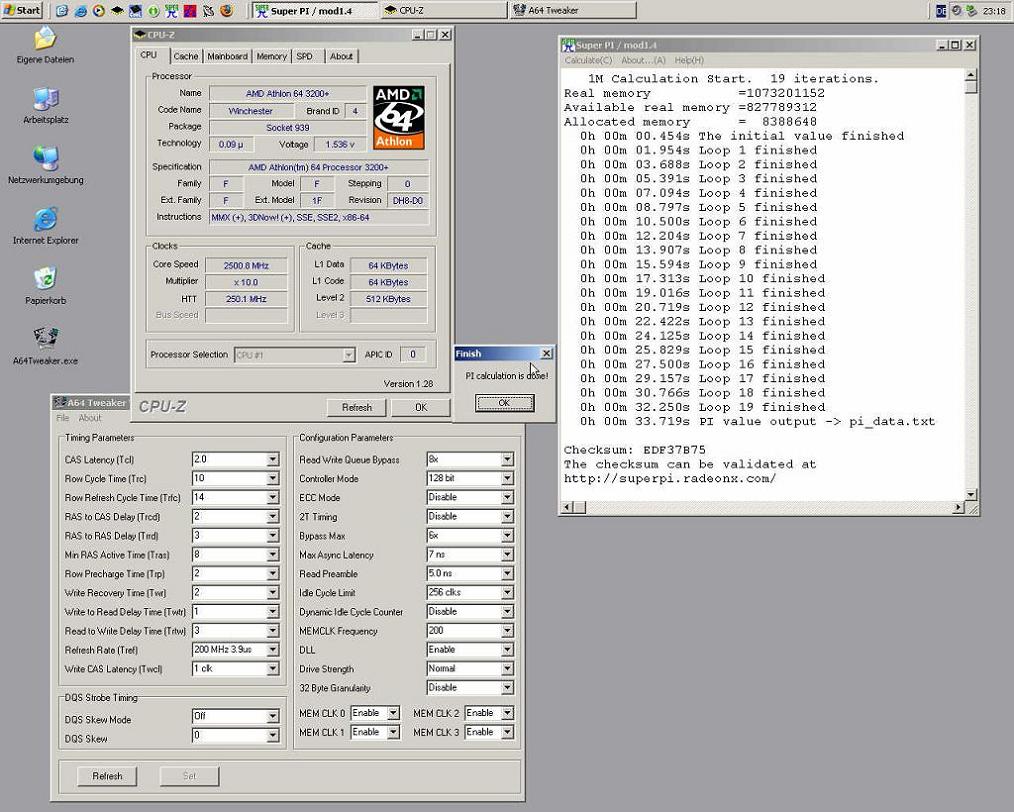
Task: Click the Super PI horizontal scrollbar left arrow
Action: (567, 508)
